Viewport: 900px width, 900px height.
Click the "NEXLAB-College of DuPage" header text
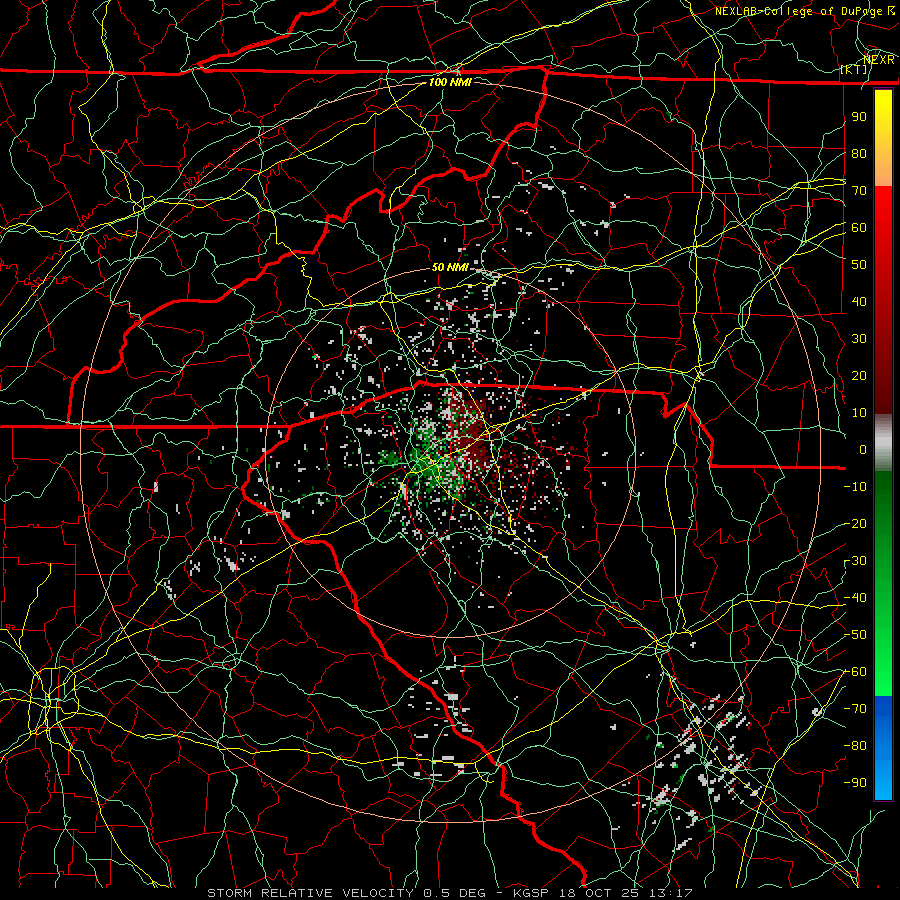pyautogui.click(x=801, y=11)
